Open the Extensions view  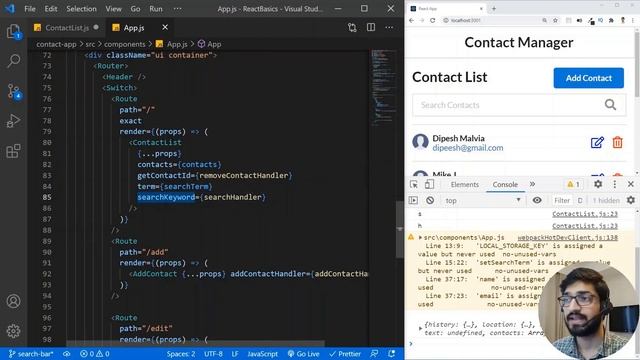coord(13,151)
